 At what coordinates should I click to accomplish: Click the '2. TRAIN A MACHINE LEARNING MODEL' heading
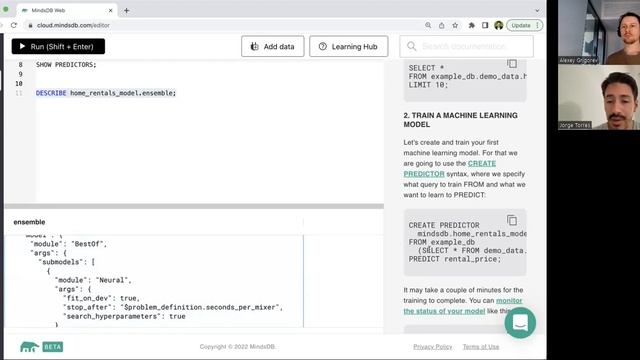click(460, 120)
